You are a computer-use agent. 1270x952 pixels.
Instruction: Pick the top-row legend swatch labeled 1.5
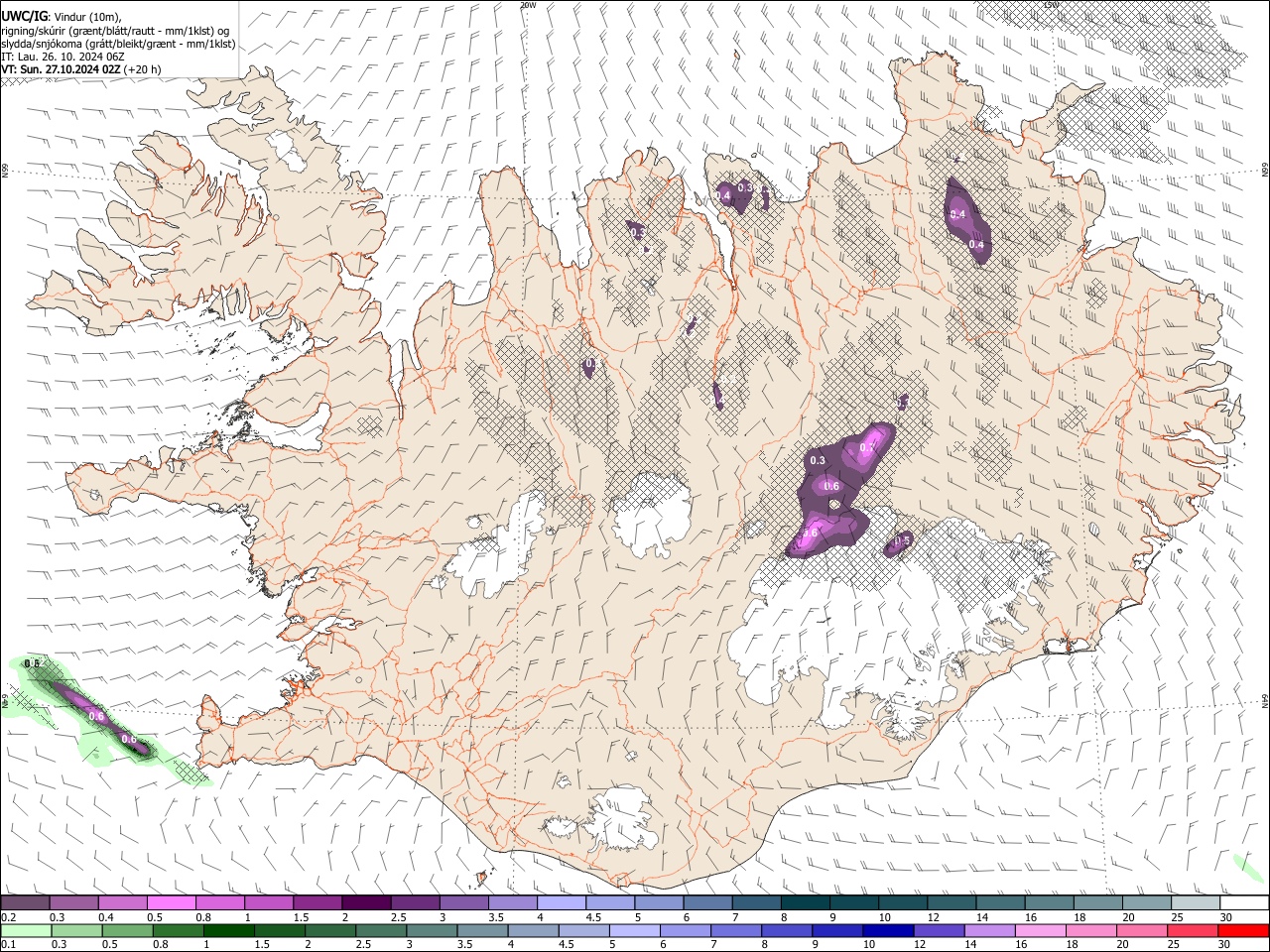(x=317, y=903)
